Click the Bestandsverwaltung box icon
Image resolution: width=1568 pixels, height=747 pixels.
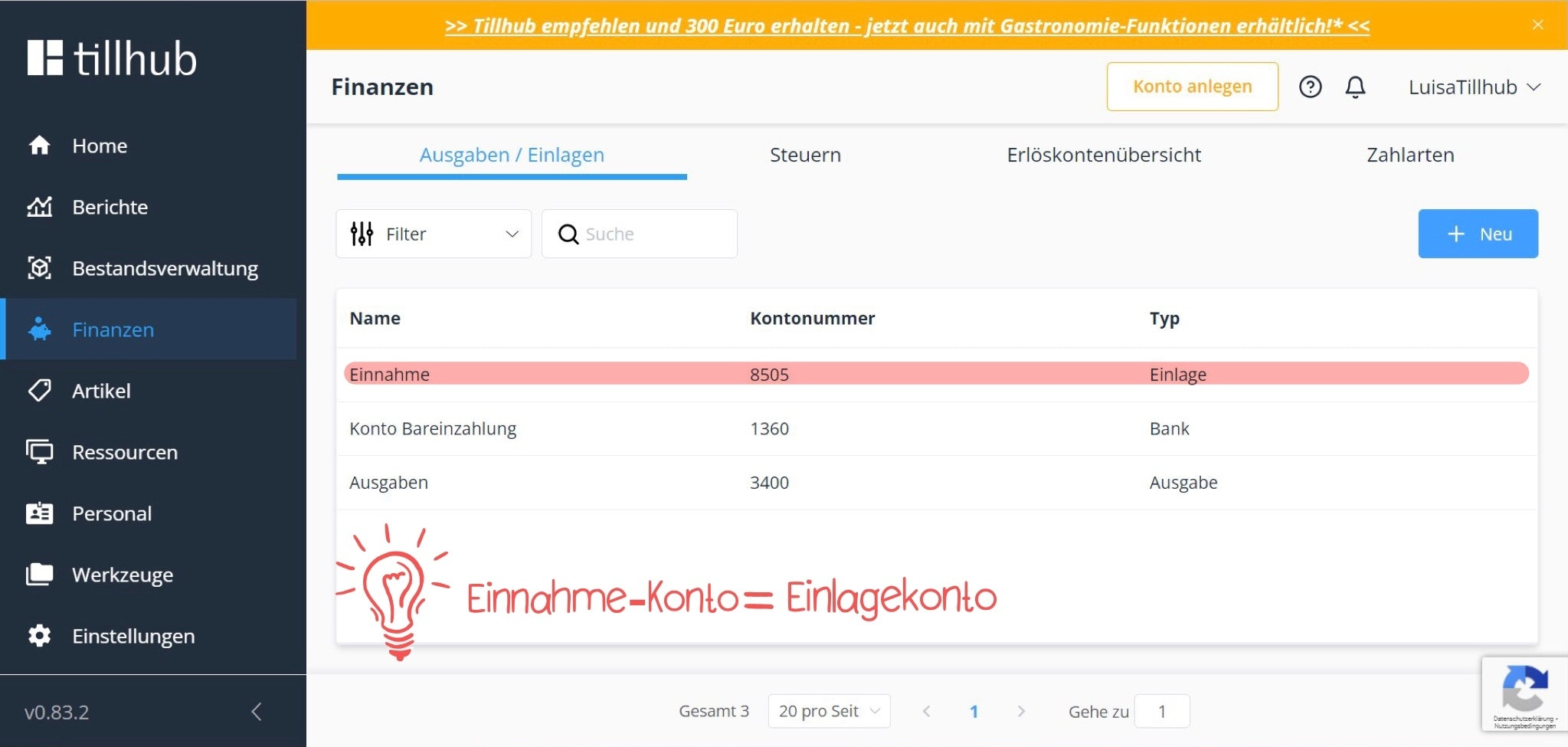point(39,268)
